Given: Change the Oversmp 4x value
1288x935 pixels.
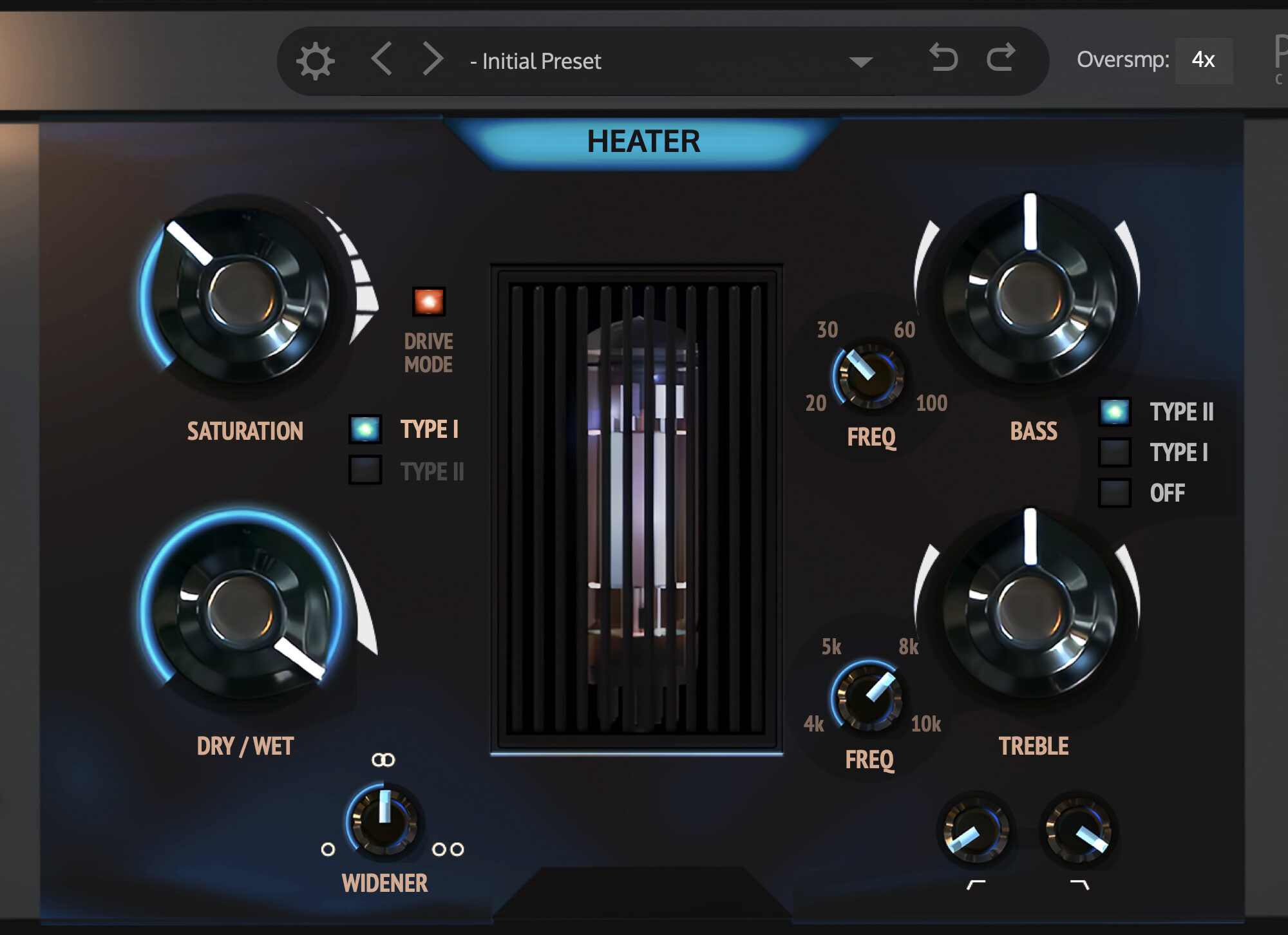Looking at the screenshot, I should click(1204, 61).
